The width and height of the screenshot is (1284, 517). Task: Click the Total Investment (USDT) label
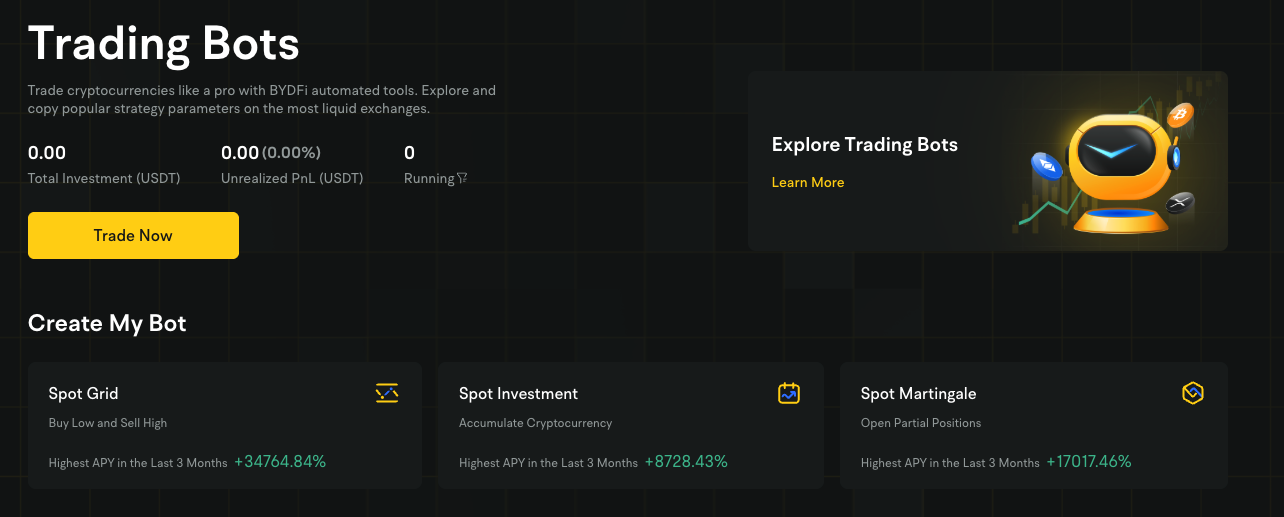104,178
